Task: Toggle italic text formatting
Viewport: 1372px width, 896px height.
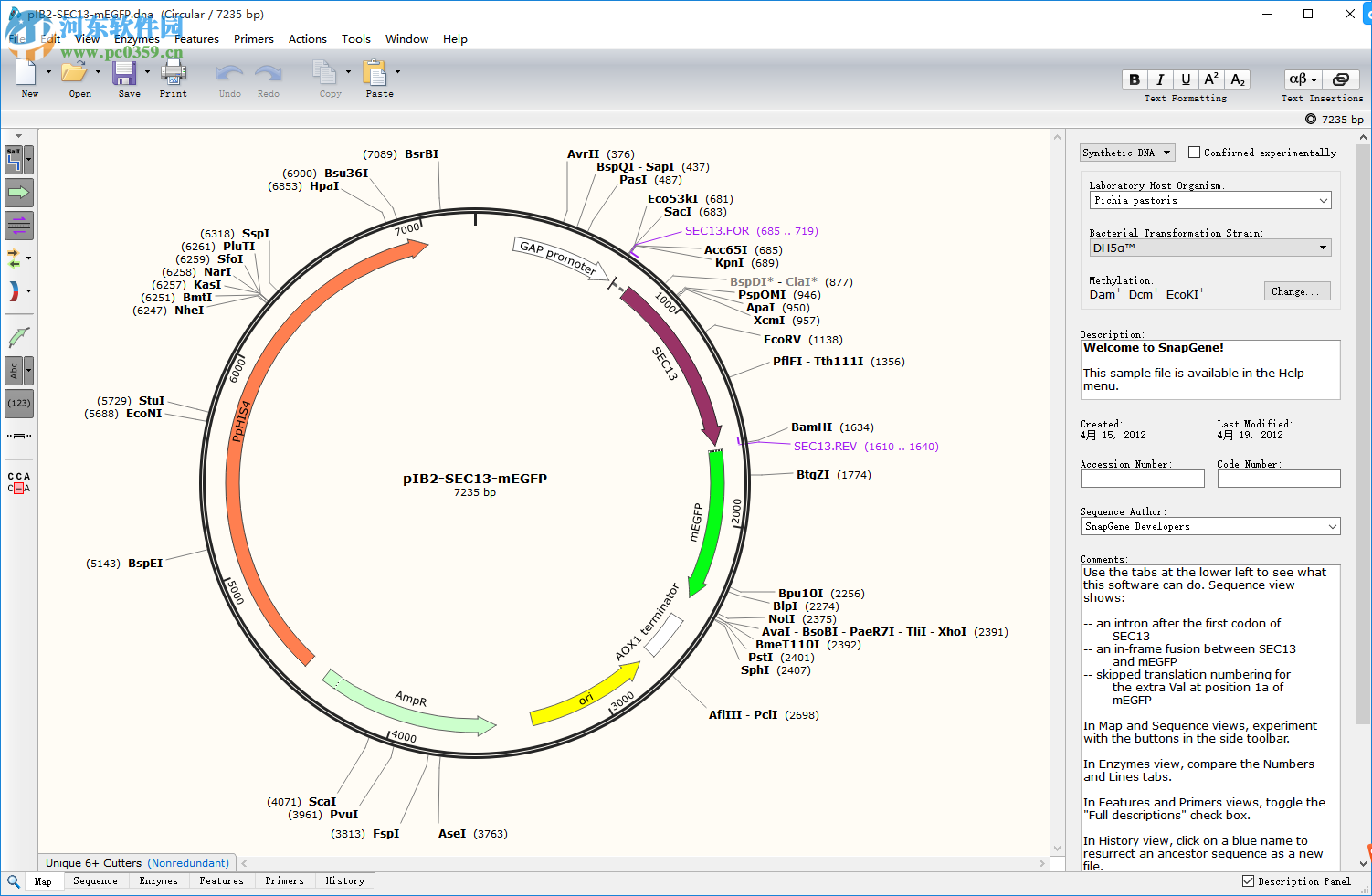Action: (1159, 79)
